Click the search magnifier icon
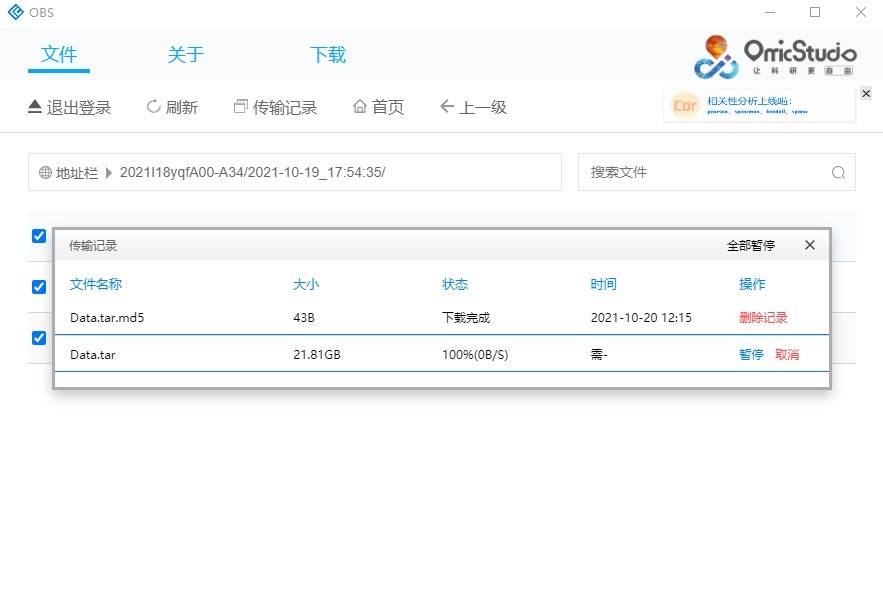883x589 pixels. (838, 172)
